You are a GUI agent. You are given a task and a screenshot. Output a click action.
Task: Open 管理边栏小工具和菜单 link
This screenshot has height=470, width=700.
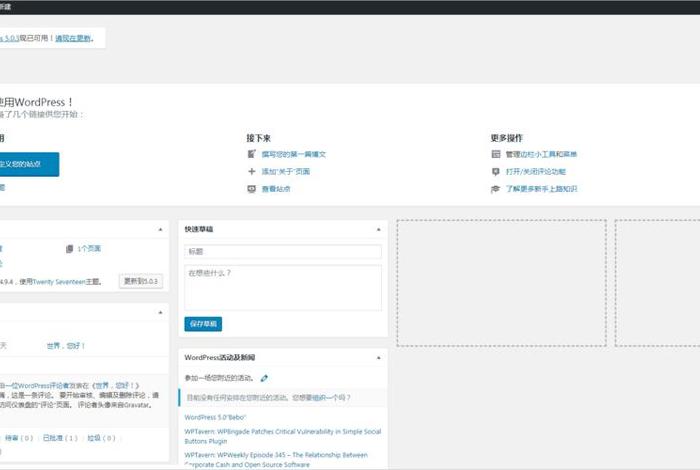[x=541, y=154]
